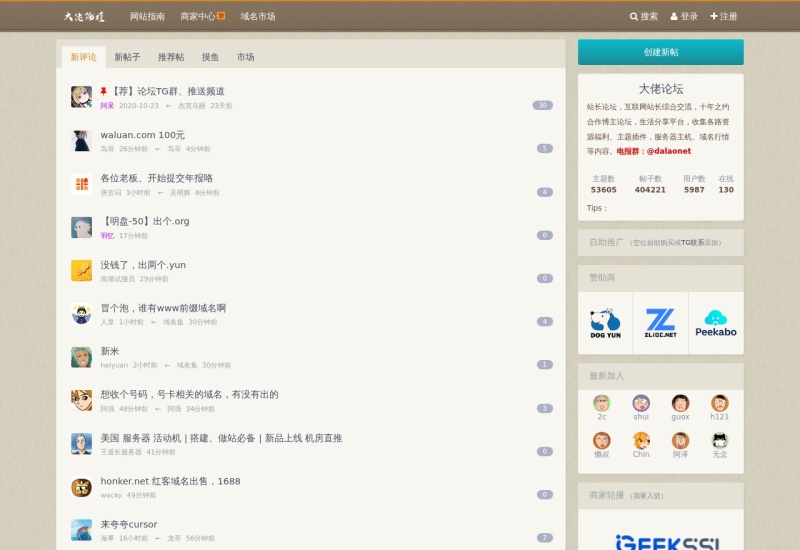Click the 创建新帖 button

click(660, 52)
